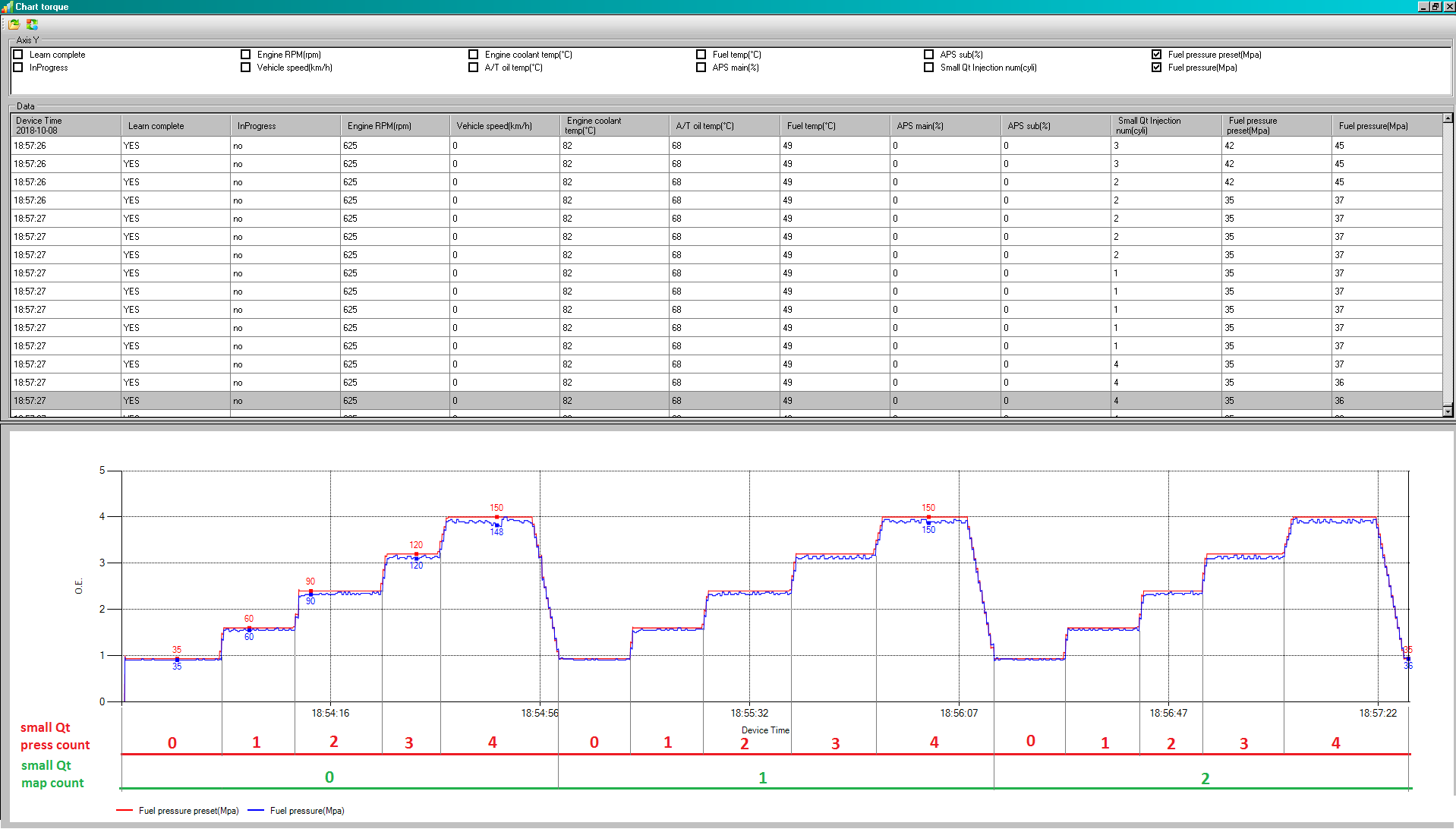Enable the Engine RPM(rpm) checkbox

246,55
